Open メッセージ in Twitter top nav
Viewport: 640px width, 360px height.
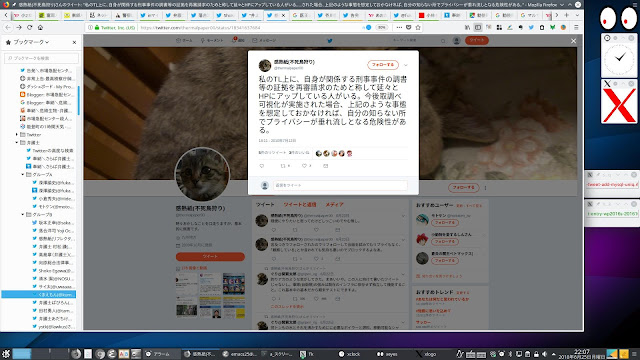264,40
